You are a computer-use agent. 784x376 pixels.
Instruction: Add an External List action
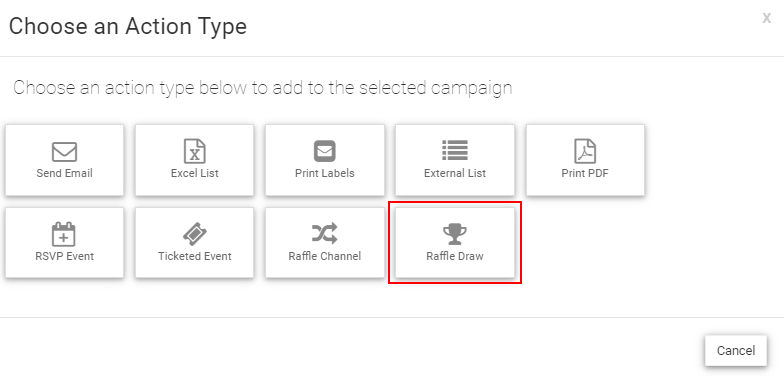454,160
